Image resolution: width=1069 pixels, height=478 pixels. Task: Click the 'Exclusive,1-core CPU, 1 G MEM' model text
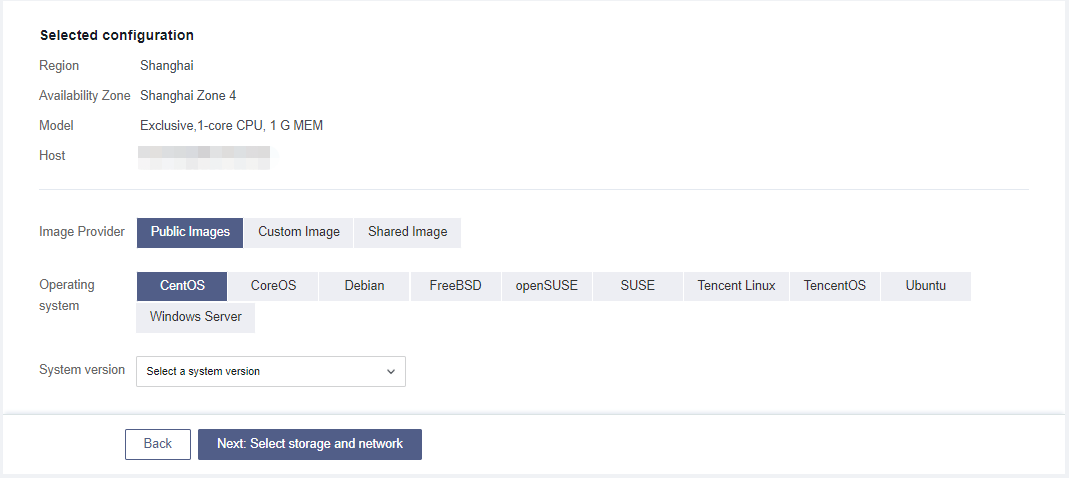coord(231,126)
